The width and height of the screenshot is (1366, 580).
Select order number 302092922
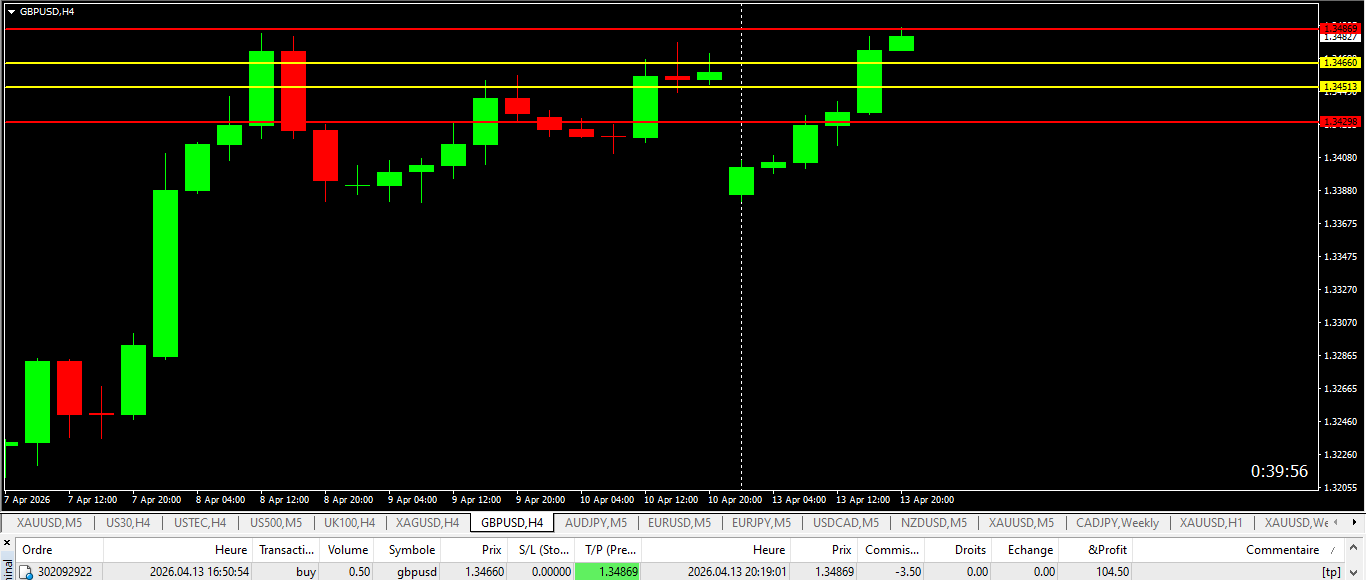65,572
